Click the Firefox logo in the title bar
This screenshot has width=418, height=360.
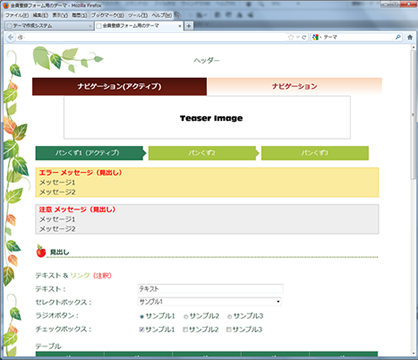6,6
